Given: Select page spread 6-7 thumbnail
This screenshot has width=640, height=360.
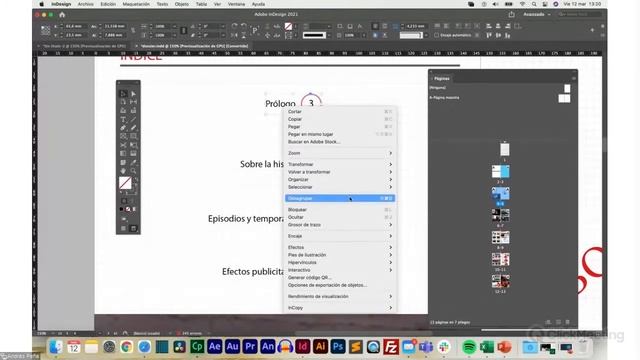Looking at the screenshot, I should tap(500, 215).
